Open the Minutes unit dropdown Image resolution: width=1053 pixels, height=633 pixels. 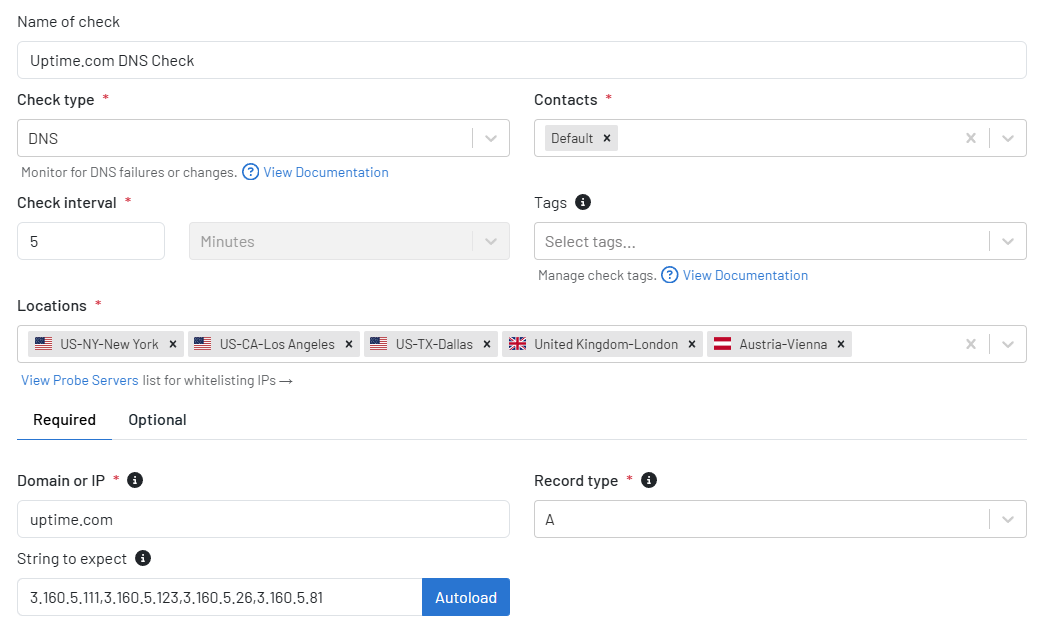point(349,241)
